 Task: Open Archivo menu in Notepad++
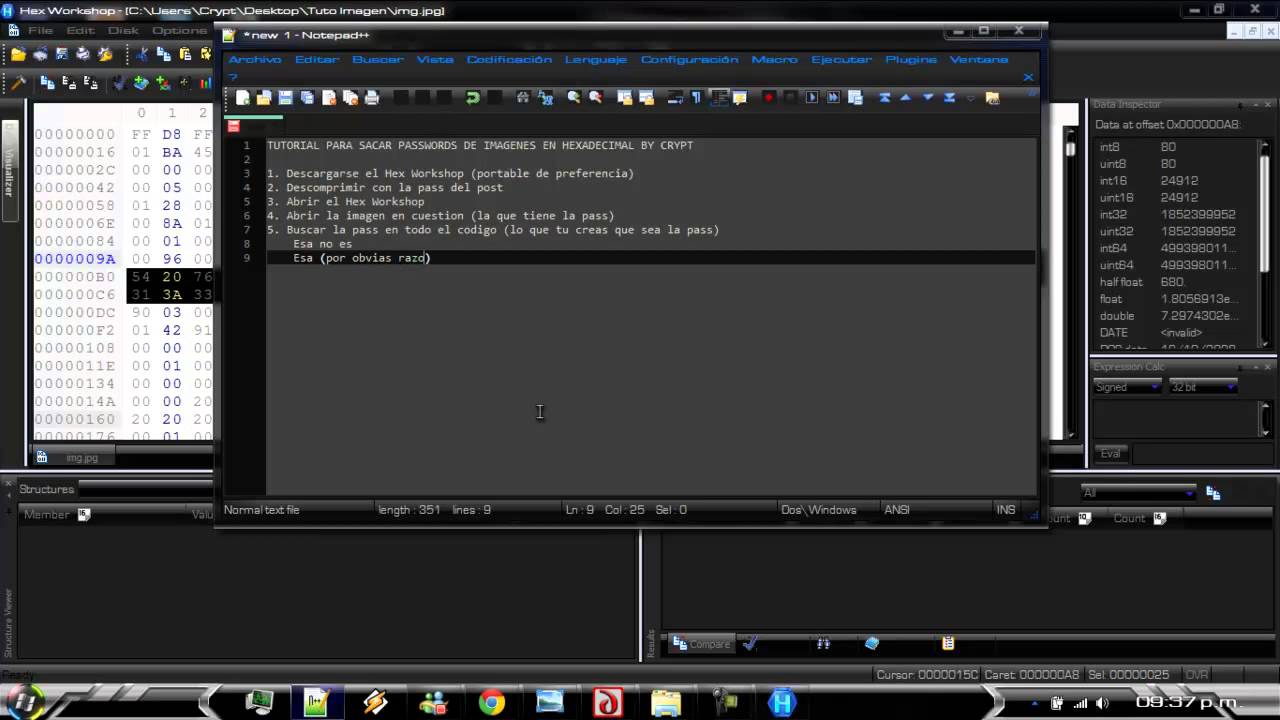tap(255, 59)
